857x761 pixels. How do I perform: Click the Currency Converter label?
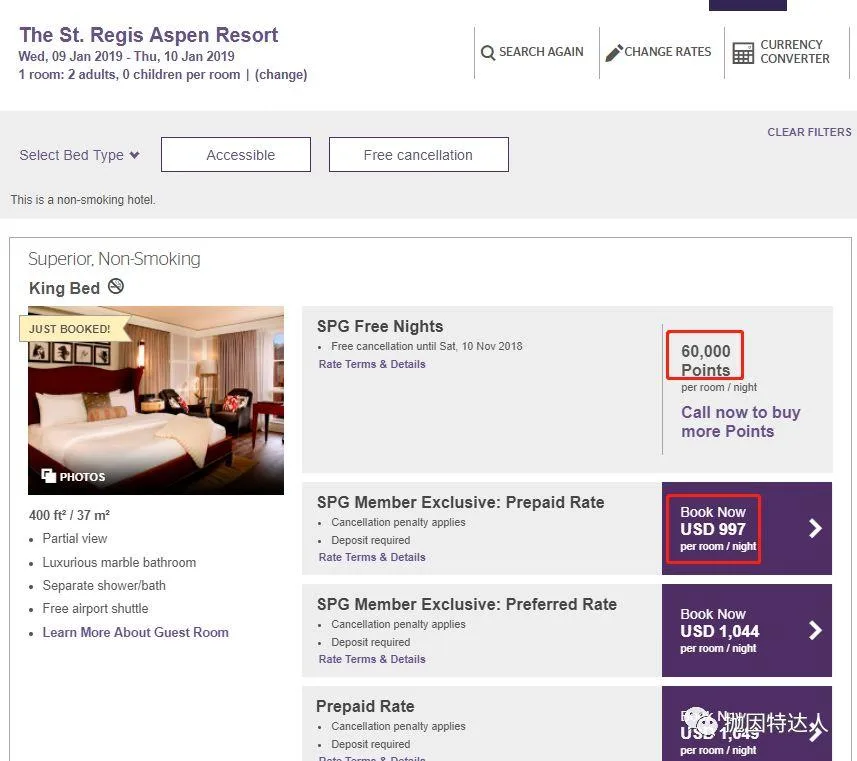[795, 52]
